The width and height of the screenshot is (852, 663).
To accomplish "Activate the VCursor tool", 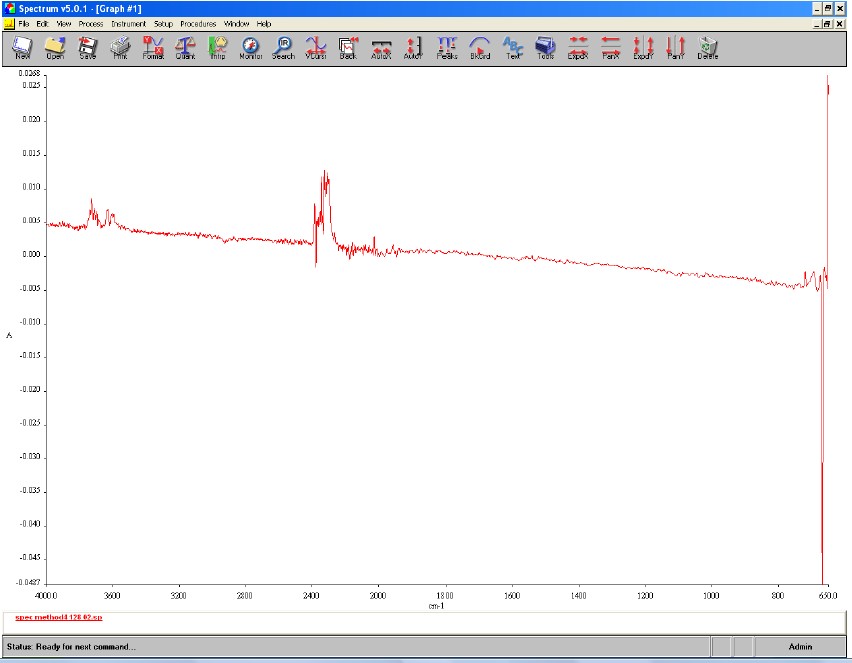I will pyautogui.click(x=316, y=48).
